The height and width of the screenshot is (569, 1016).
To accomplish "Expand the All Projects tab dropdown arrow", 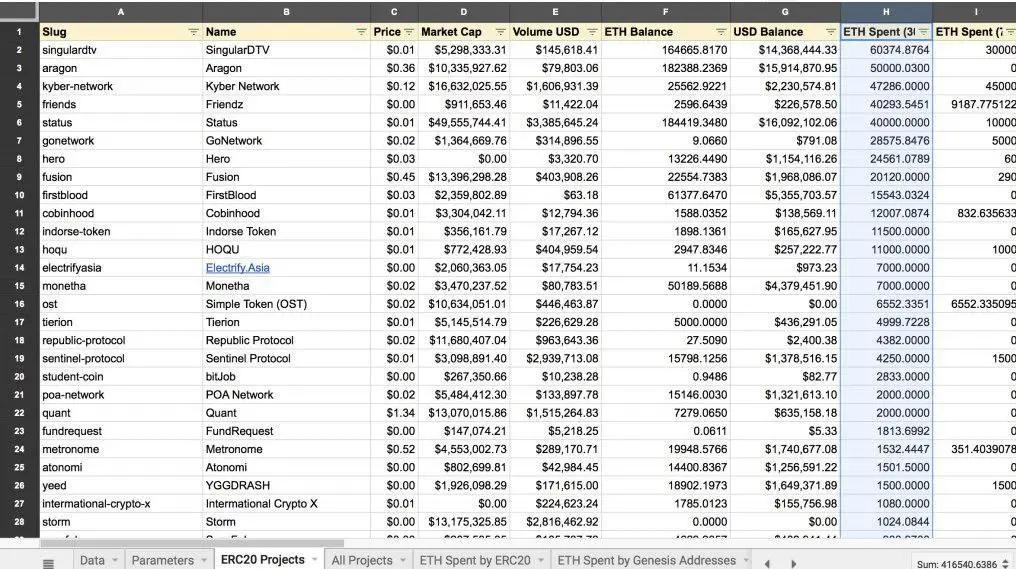I will [403, 561].
